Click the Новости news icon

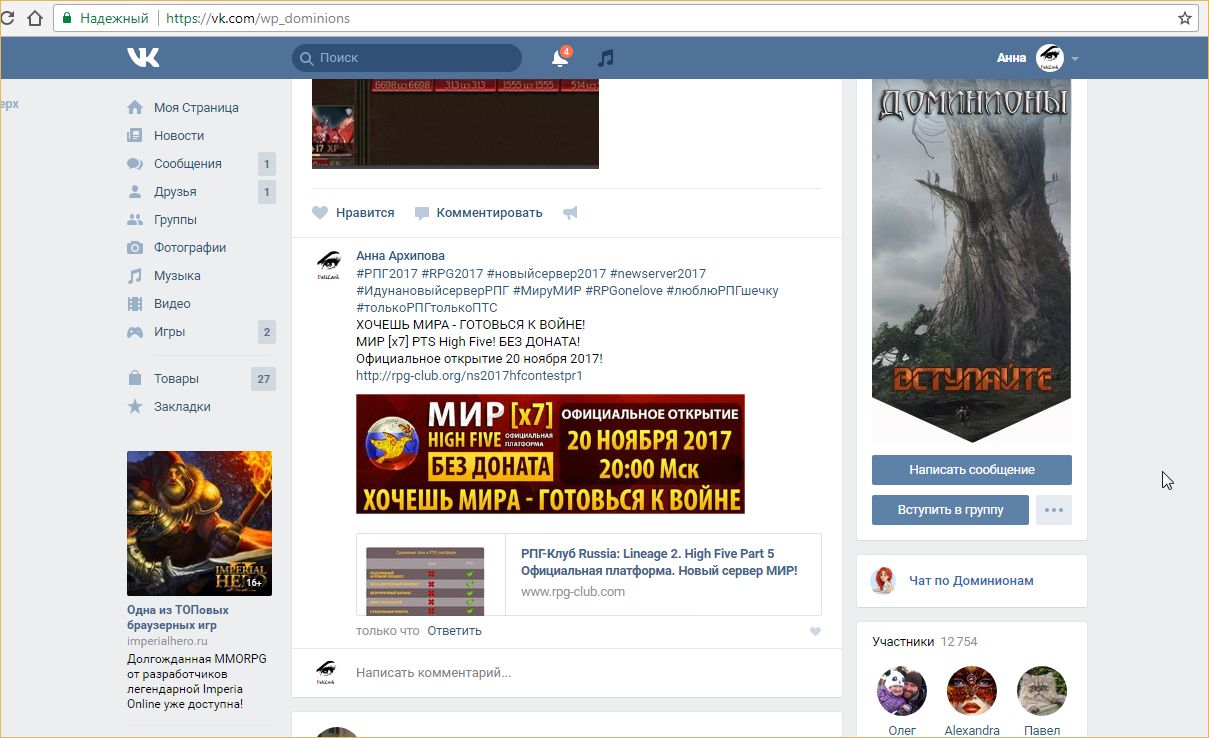point(135,136)
